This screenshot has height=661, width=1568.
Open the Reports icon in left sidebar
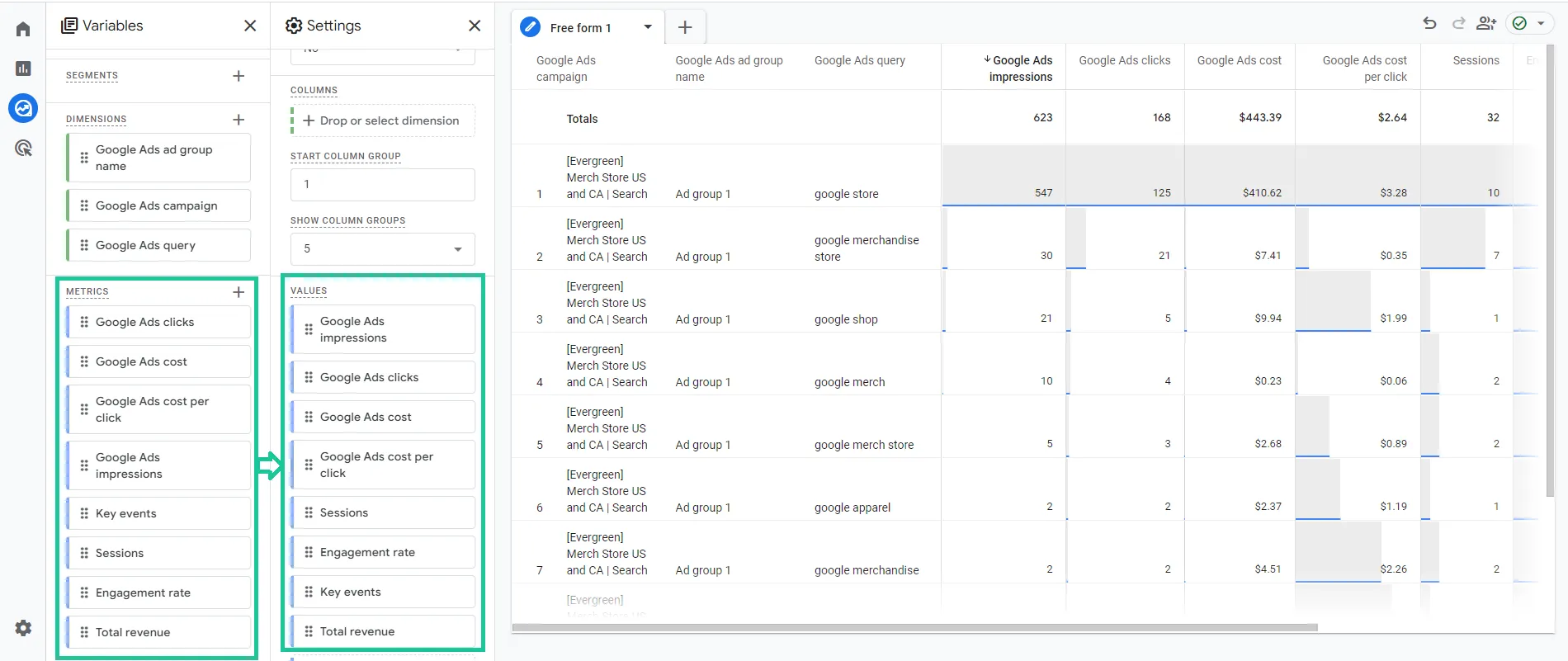23,68
